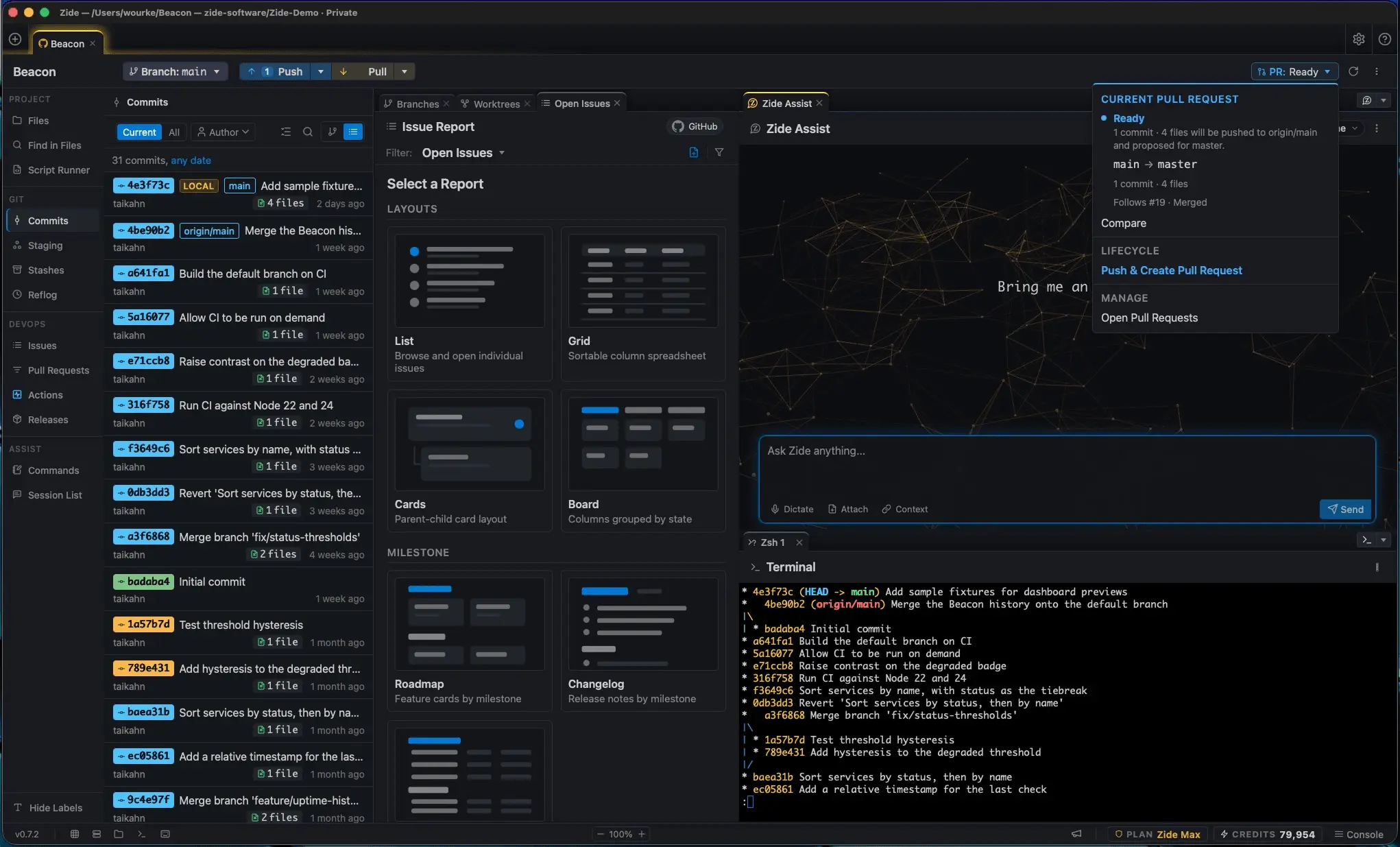Choose the Roadmap milestone card
The width and height of the screenshot is (1400, 847).
point(470,641)
